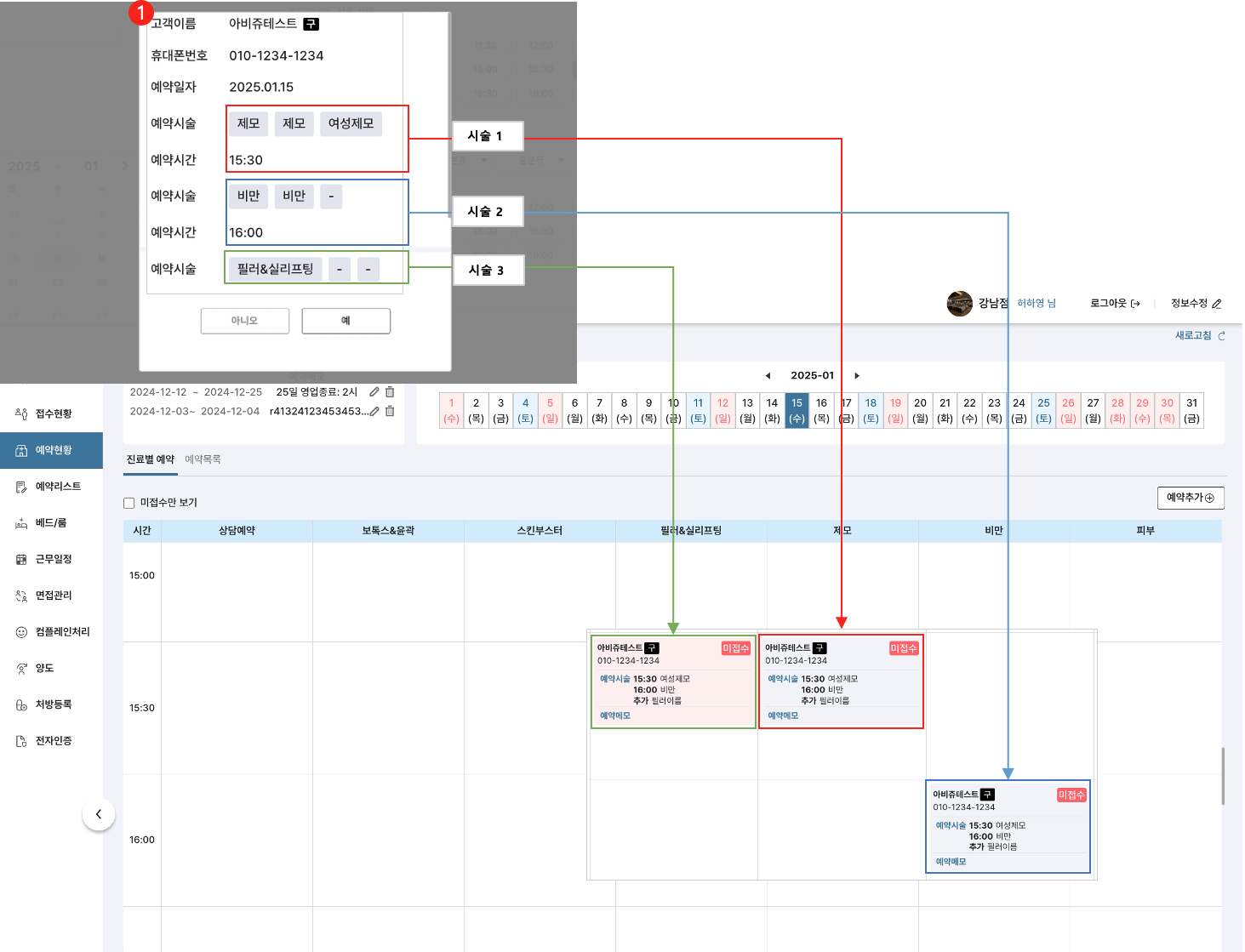Screen dimensions: 1245x952
Task: Select 예약리스트 in the sidebar menu
Action: (51, 487)
